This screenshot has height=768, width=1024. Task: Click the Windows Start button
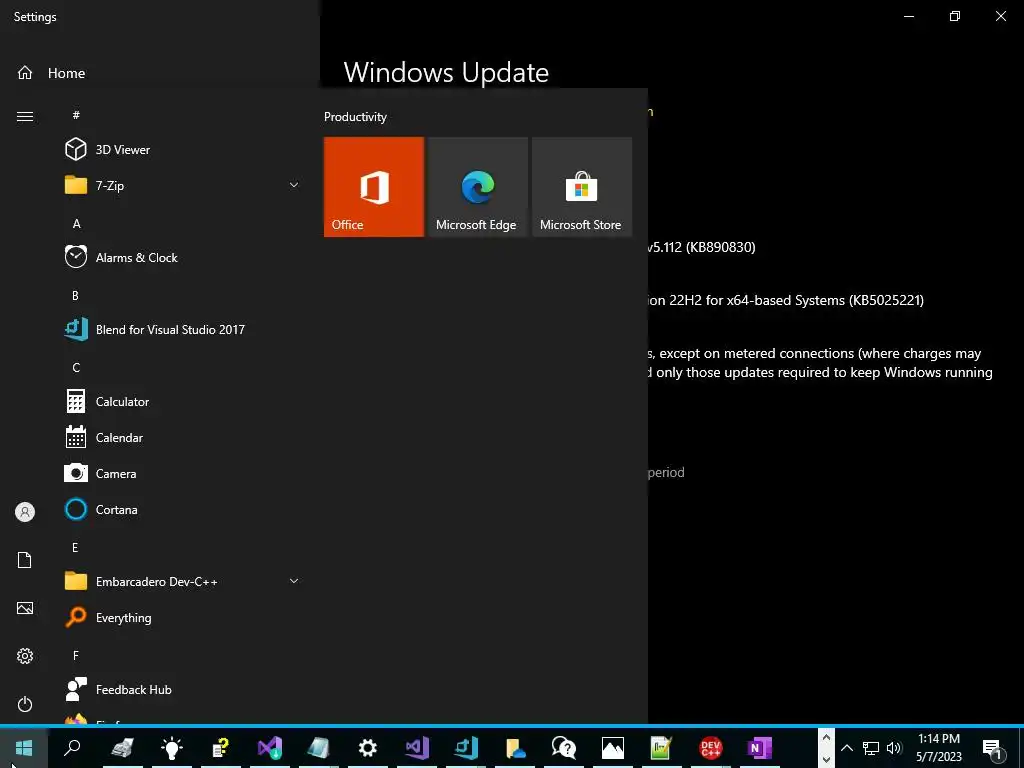tap(24, 748)
